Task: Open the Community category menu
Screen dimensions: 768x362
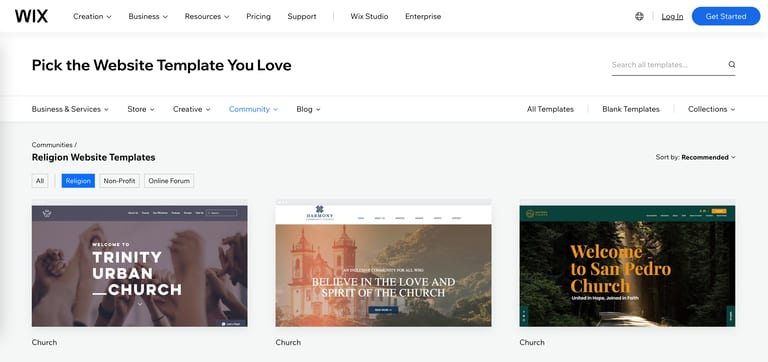Action: [253, 109]
